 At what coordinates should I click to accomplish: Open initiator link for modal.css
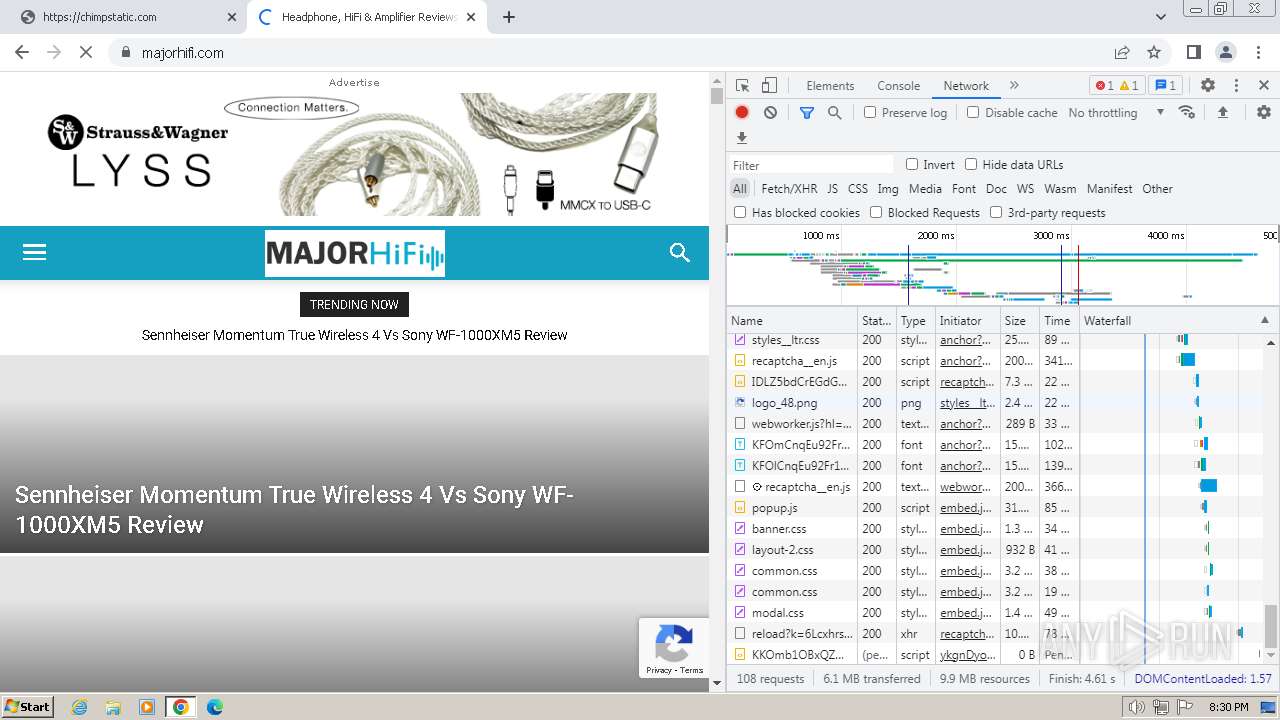(x=965, y=613)
